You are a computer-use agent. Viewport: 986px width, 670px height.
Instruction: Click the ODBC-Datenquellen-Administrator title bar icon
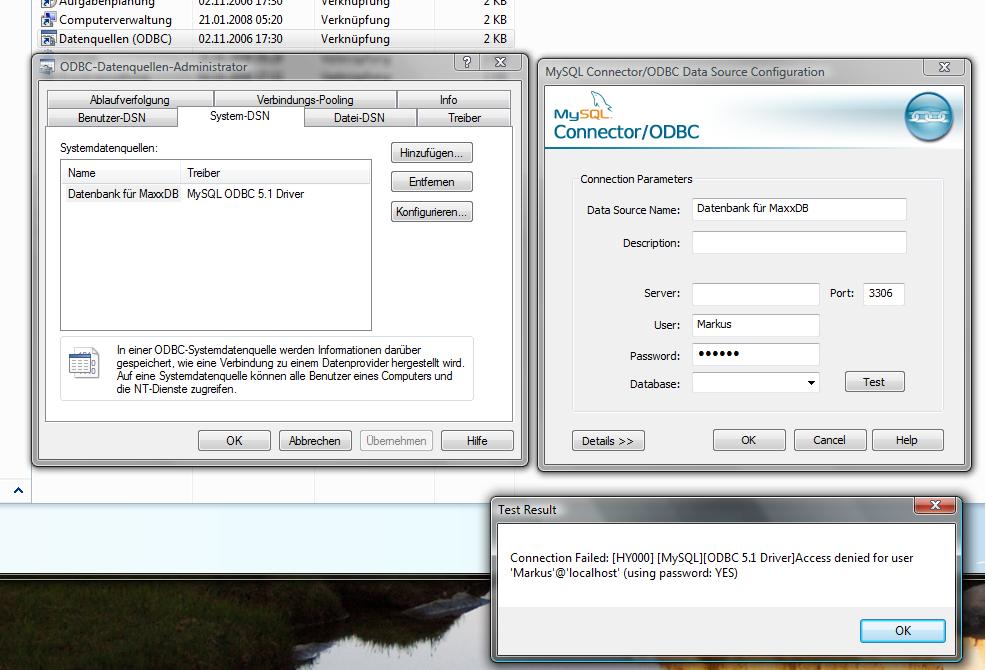coord(47,66)
